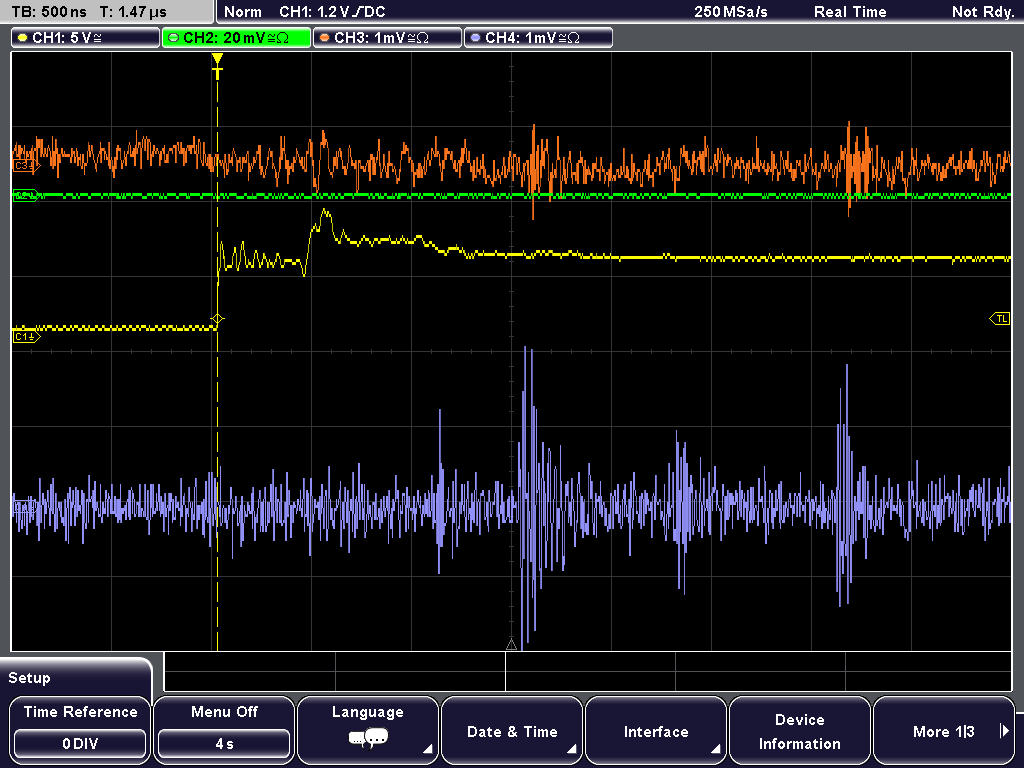Click the orange CH3 color dot
The height and width of the screenshot is (768, 1024).
[x=325, y=38]
